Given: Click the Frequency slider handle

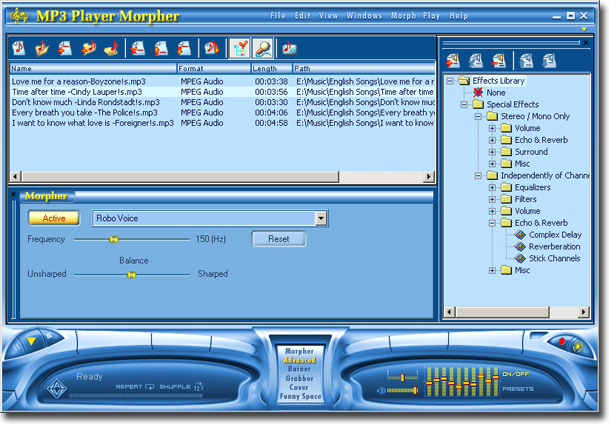Looking at the screenshot, I should coord(113,239).
